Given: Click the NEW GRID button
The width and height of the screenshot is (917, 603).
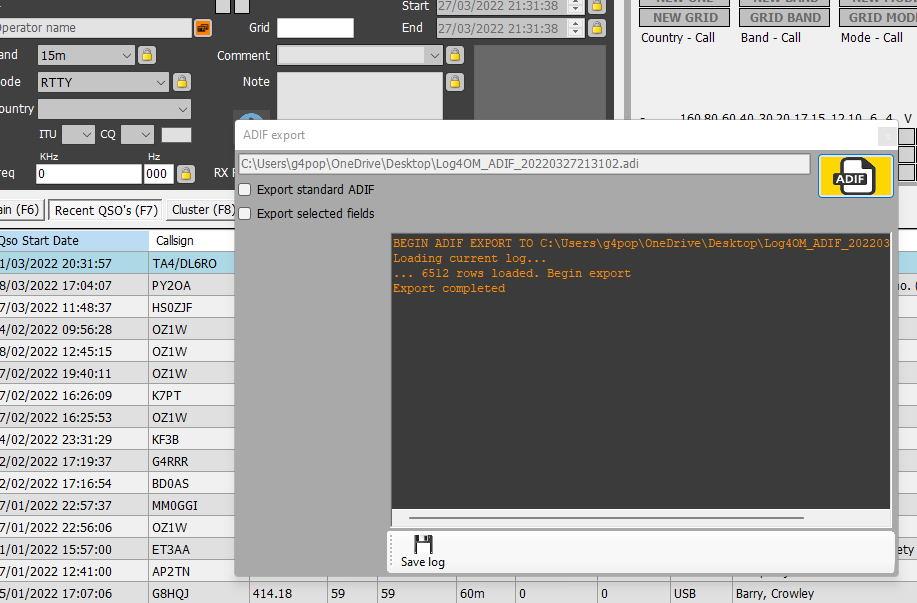Looking at the screenshot, I should 685,18.
